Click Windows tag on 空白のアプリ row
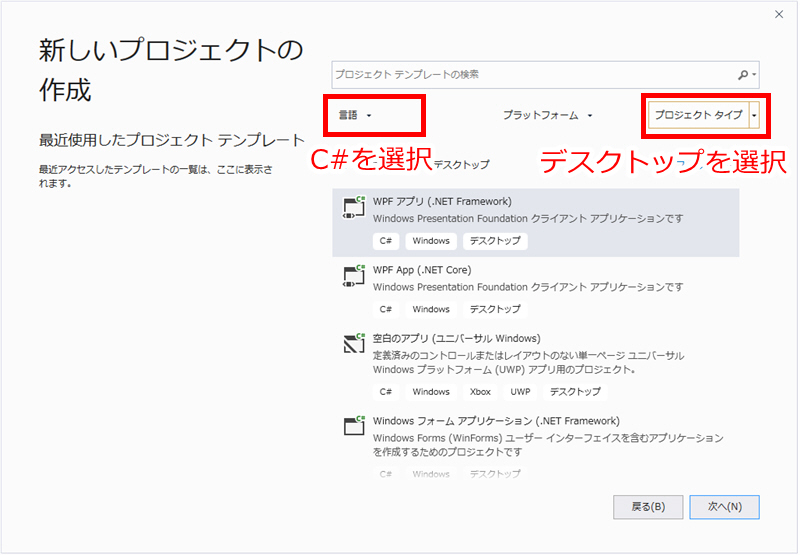 (431, 392)
